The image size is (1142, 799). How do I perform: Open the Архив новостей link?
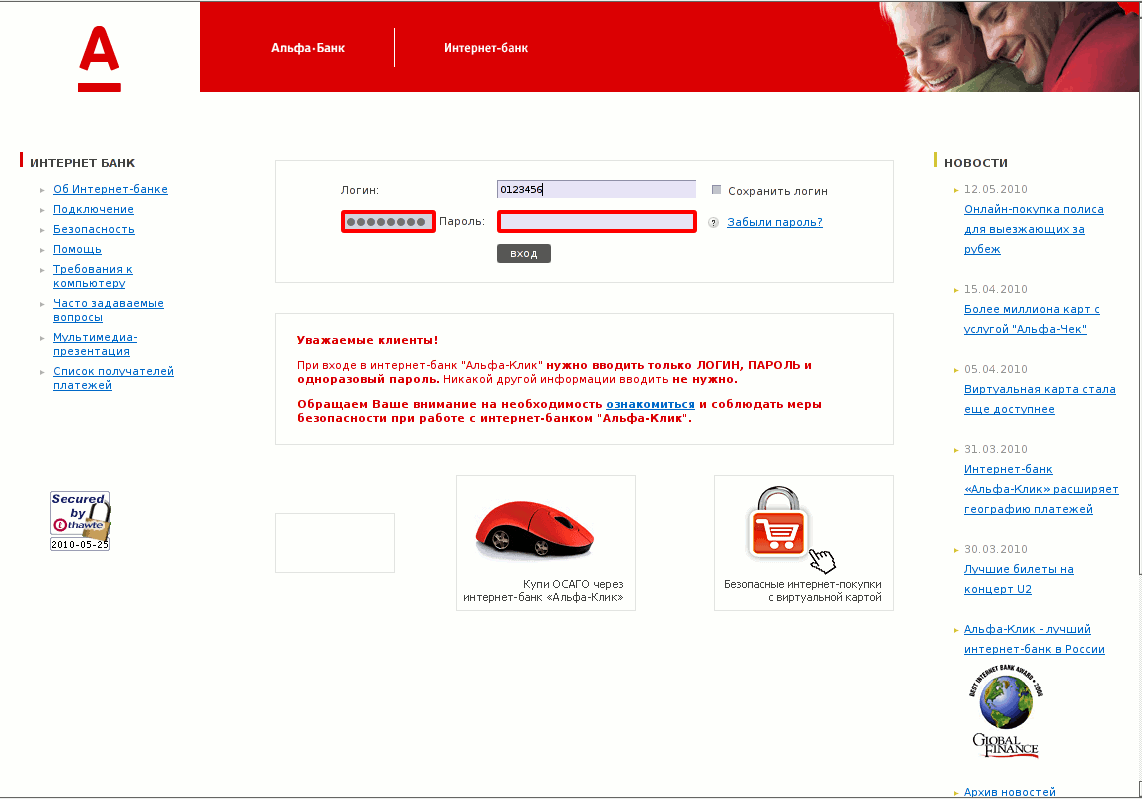(1009, 792)
